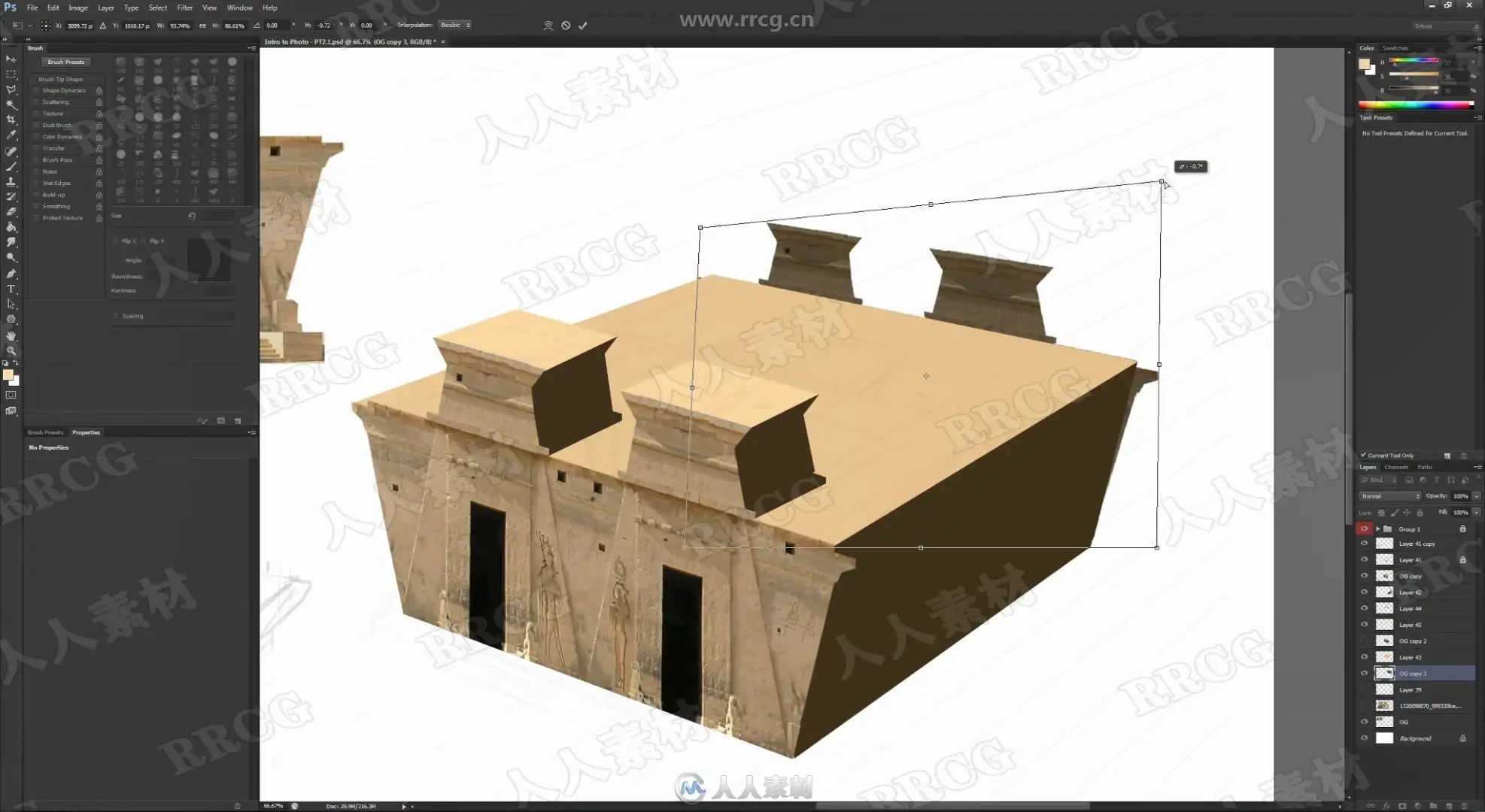Open the Filter menu
This screenshot has width=1485, height=812.
[x=184, y=8]
